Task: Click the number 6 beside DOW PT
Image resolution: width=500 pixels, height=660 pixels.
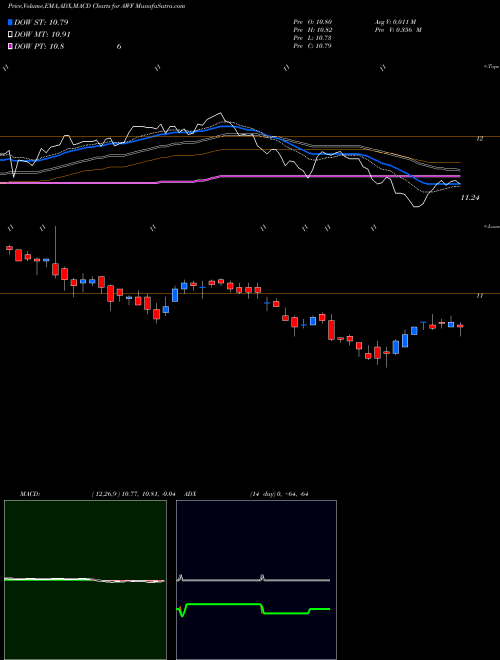Action: (x=119, y=47)
